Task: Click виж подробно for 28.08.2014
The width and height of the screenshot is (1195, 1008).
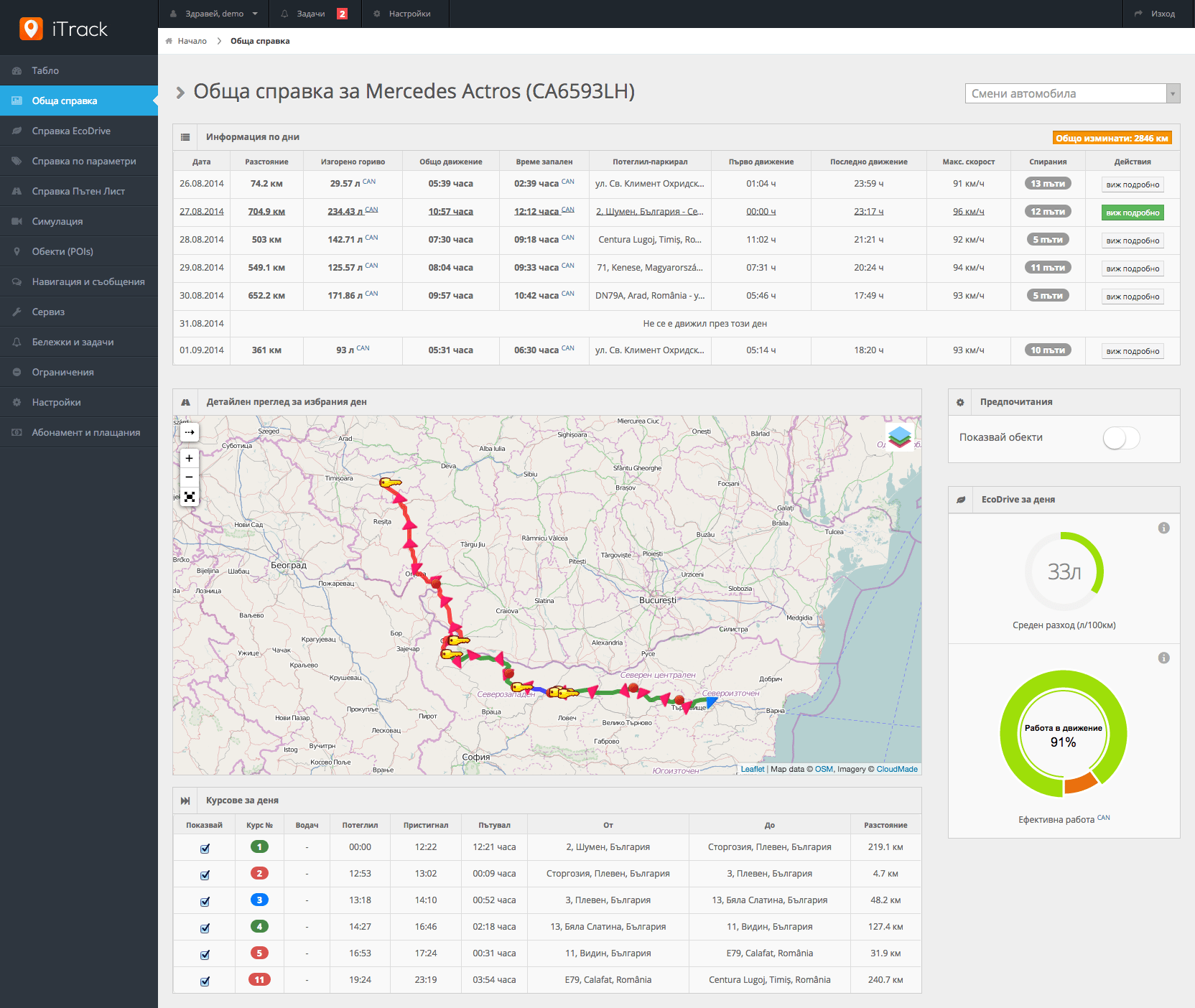Action: 1133,241
